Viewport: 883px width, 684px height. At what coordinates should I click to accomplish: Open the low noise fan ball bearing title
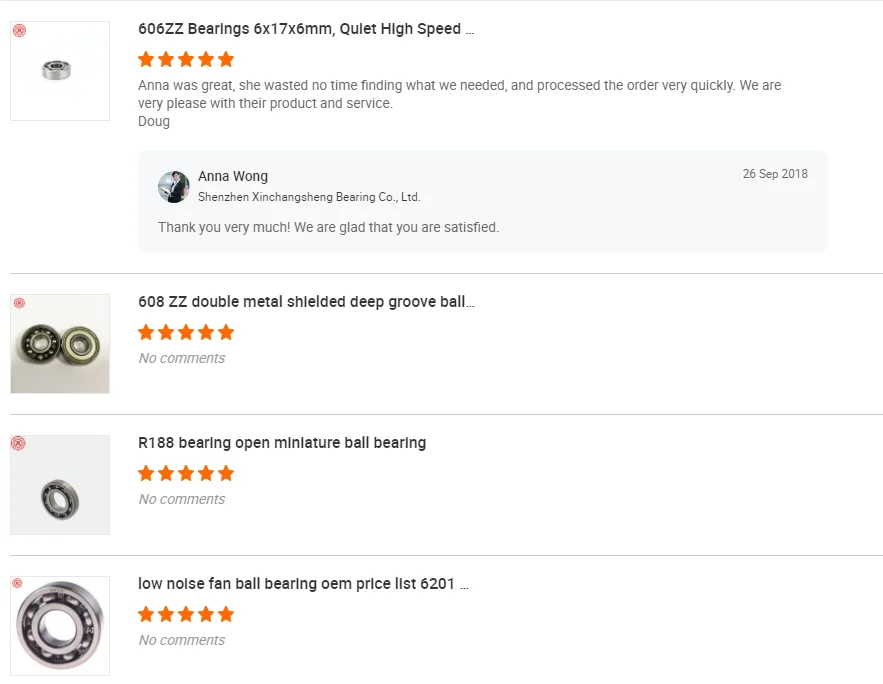(x=303, y=584)
